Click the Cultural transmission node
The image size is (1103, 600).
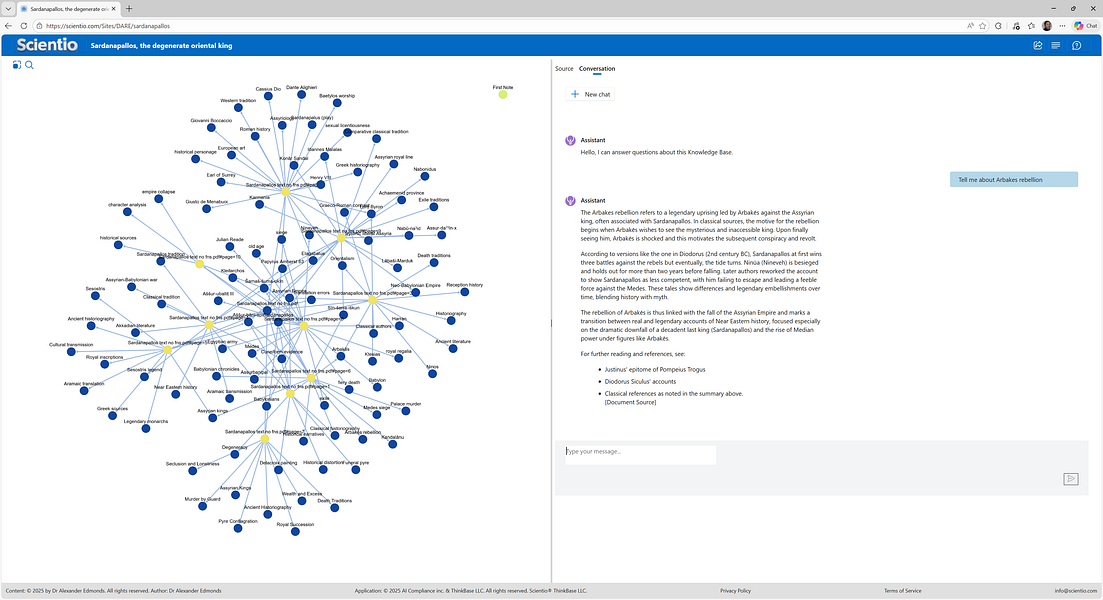pyautogui.click(x=71, y=352)
